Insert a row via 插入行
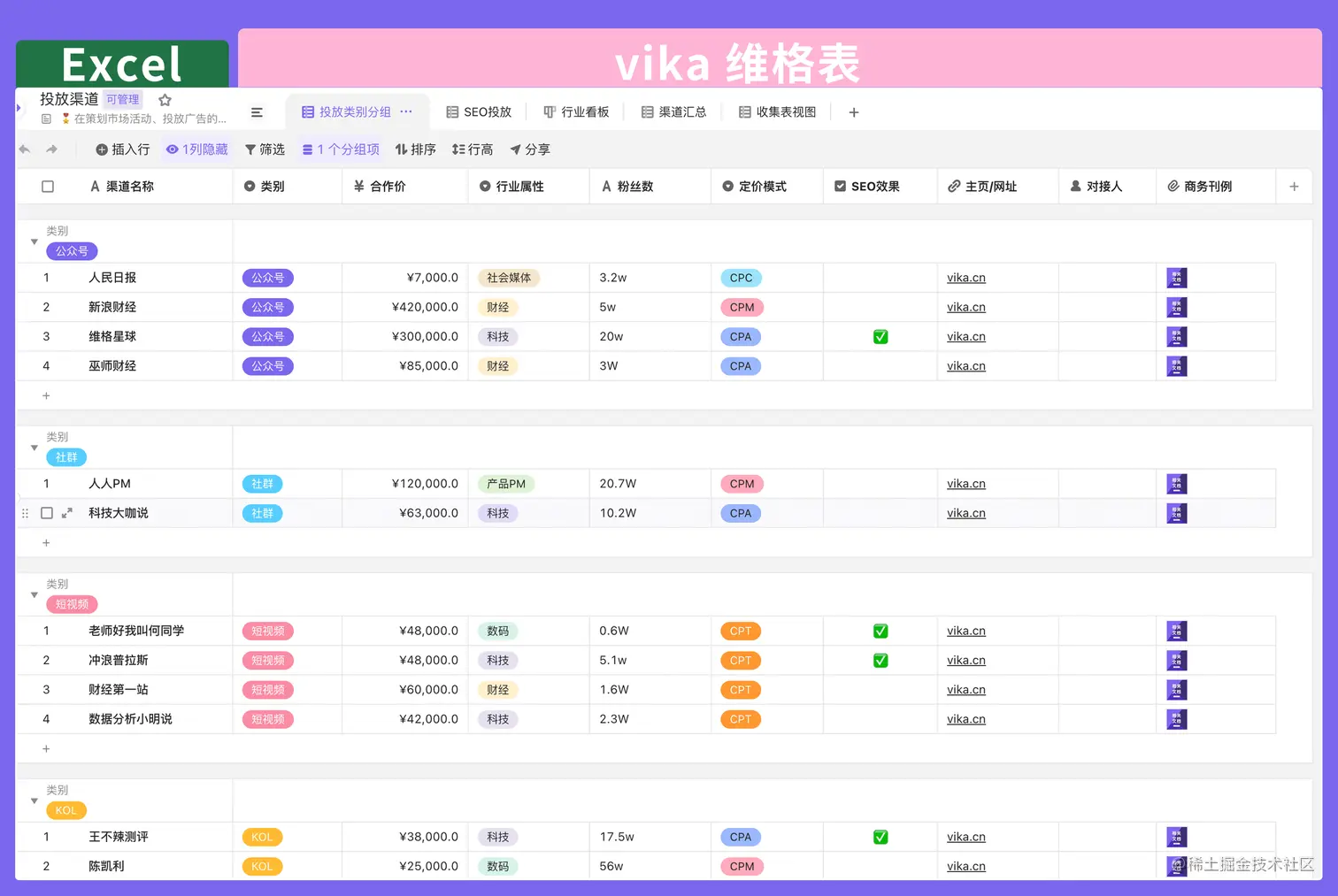The width and height of the screenshot is (1338, 896). point(123,149)
